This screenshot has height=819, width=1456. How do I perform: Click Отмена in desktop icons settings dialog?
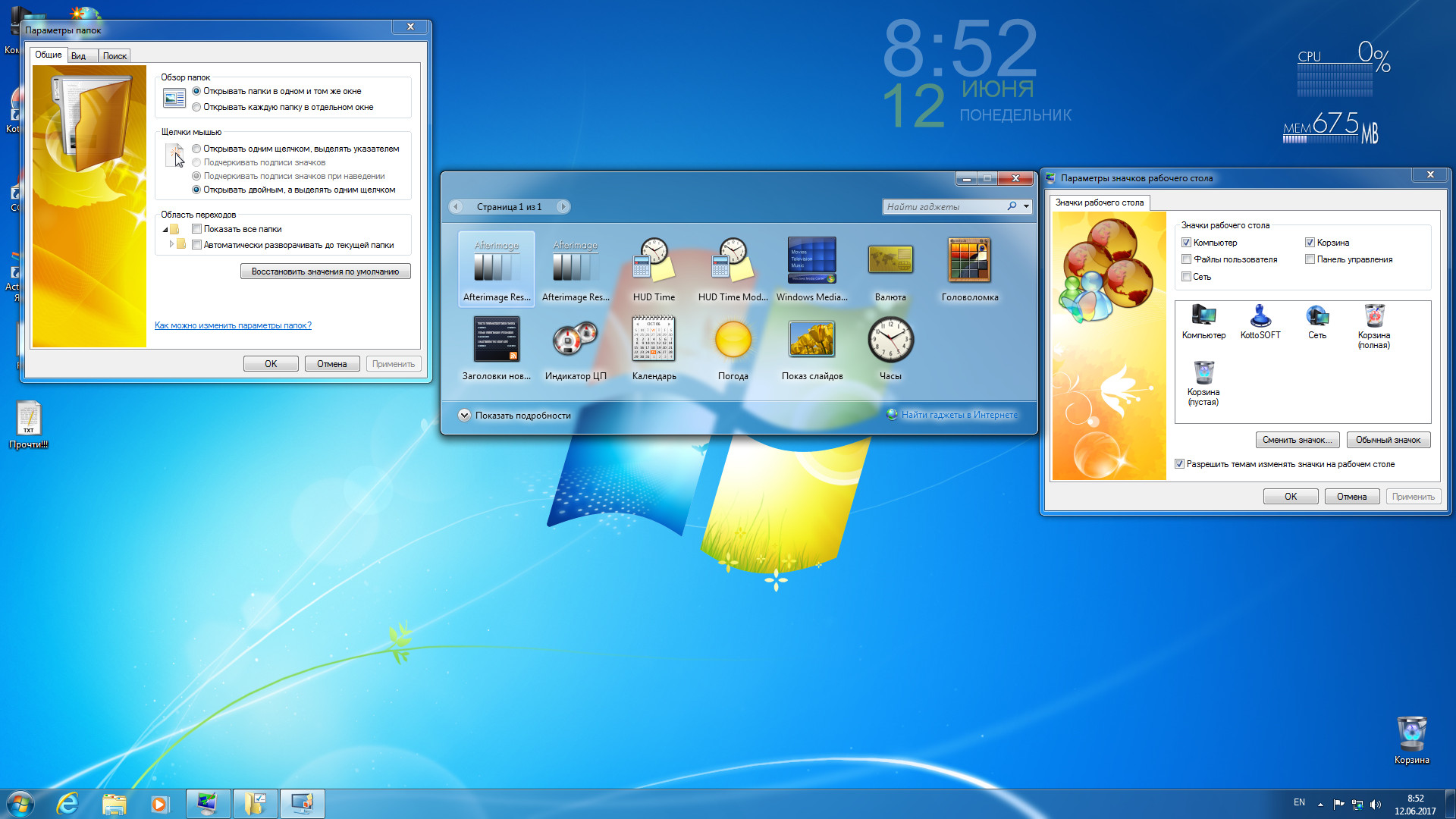1352,497
